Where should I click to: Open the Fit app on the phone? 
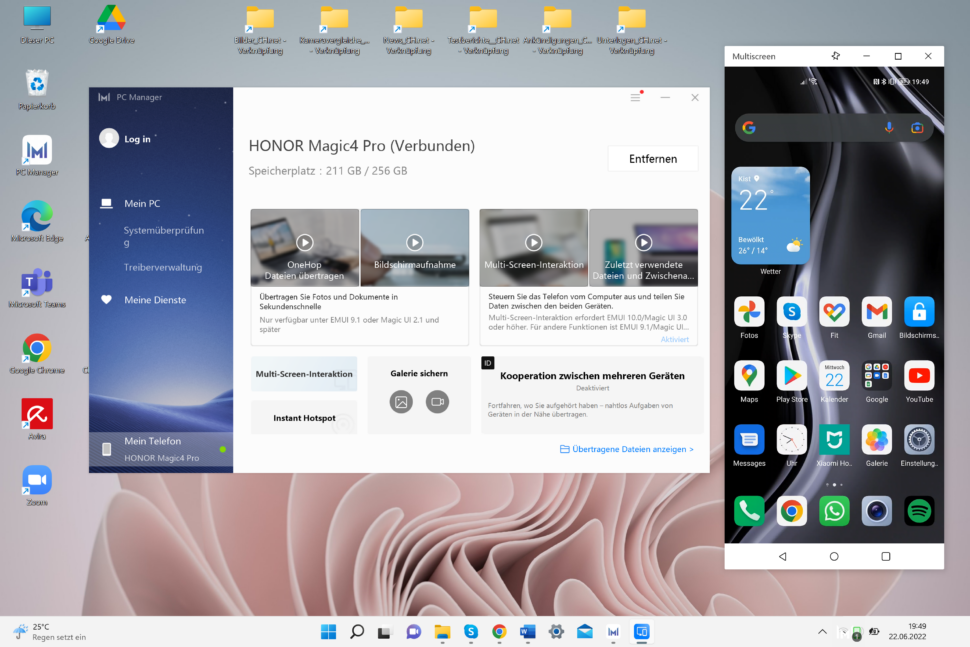coord(834,312)
